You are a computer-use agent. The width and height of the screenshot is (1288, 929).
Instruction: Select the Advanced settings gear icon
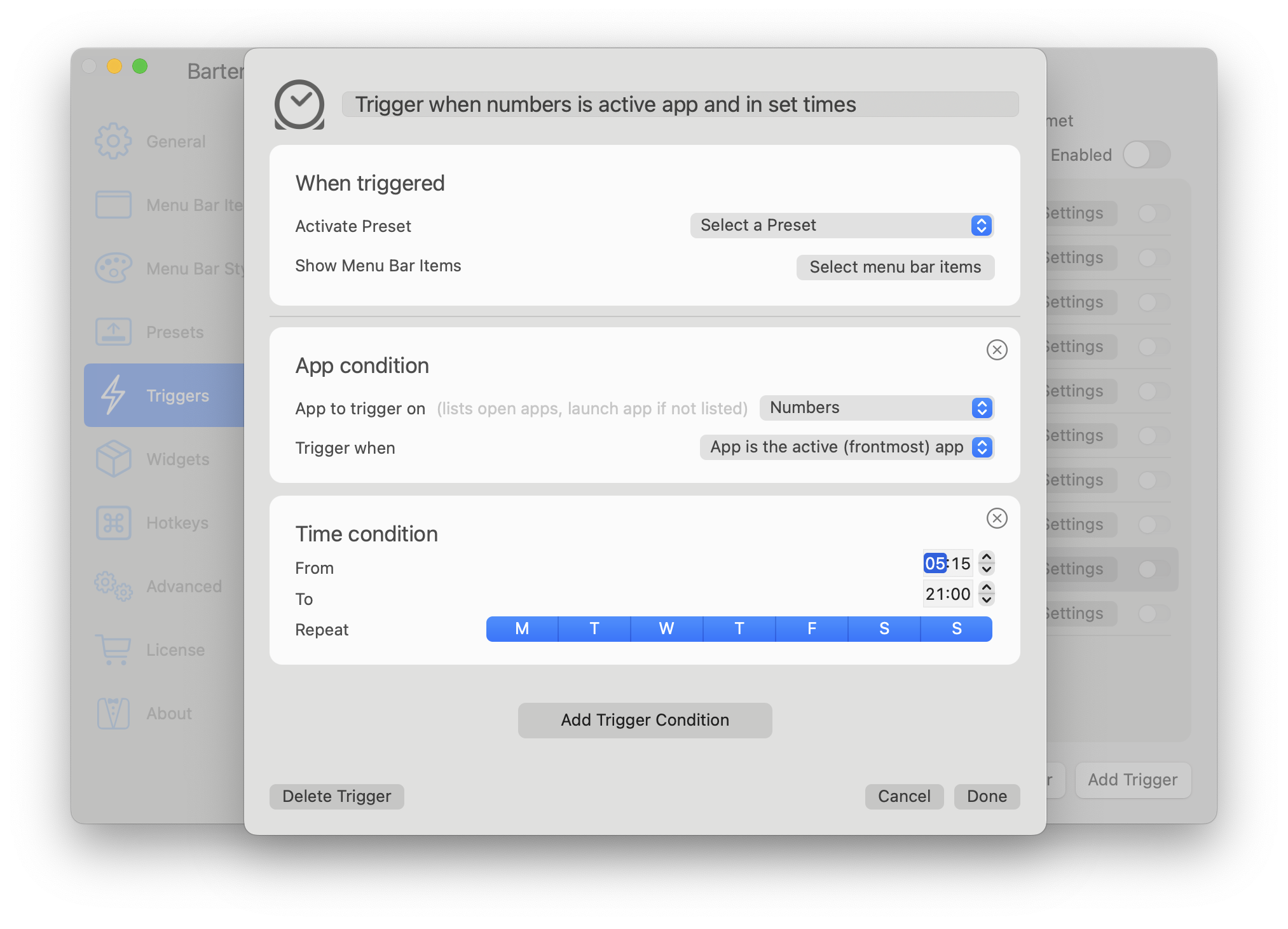pos(113,586)
